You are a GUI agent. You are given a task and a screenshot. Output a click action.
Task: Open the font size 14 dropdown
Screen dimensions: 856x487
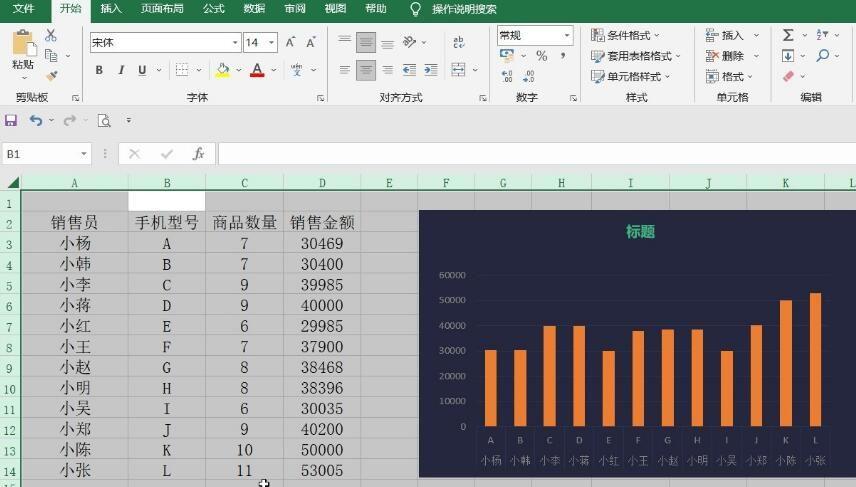[271, 42]
